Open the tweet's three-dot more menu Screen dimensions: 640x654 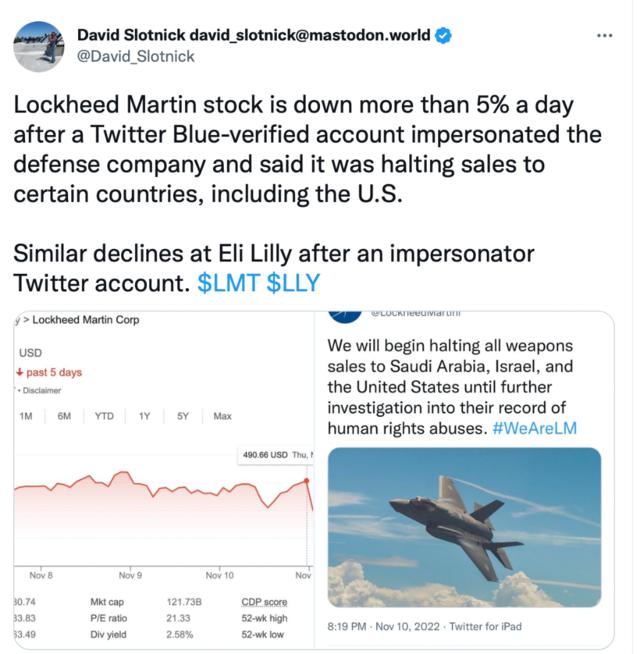604,35
